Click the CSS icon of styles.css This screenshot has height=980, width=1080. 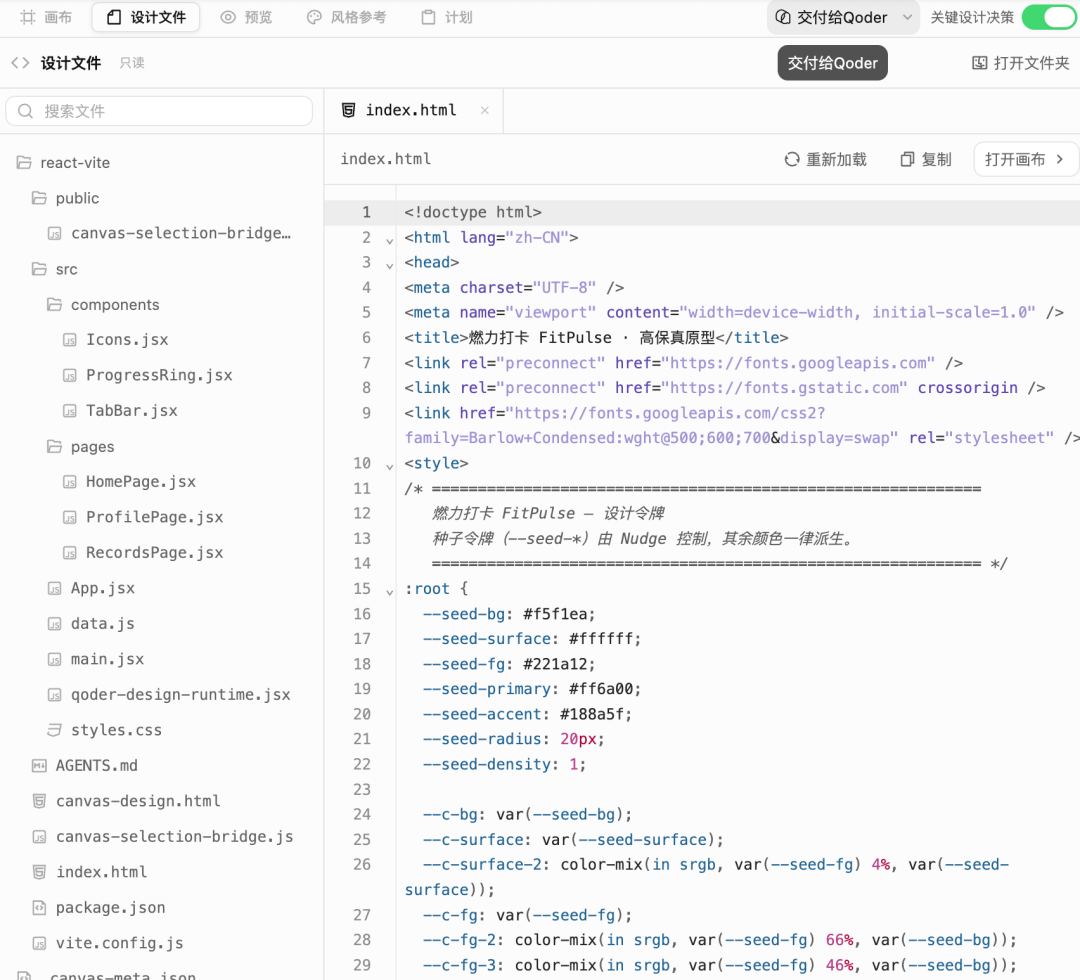54,730
